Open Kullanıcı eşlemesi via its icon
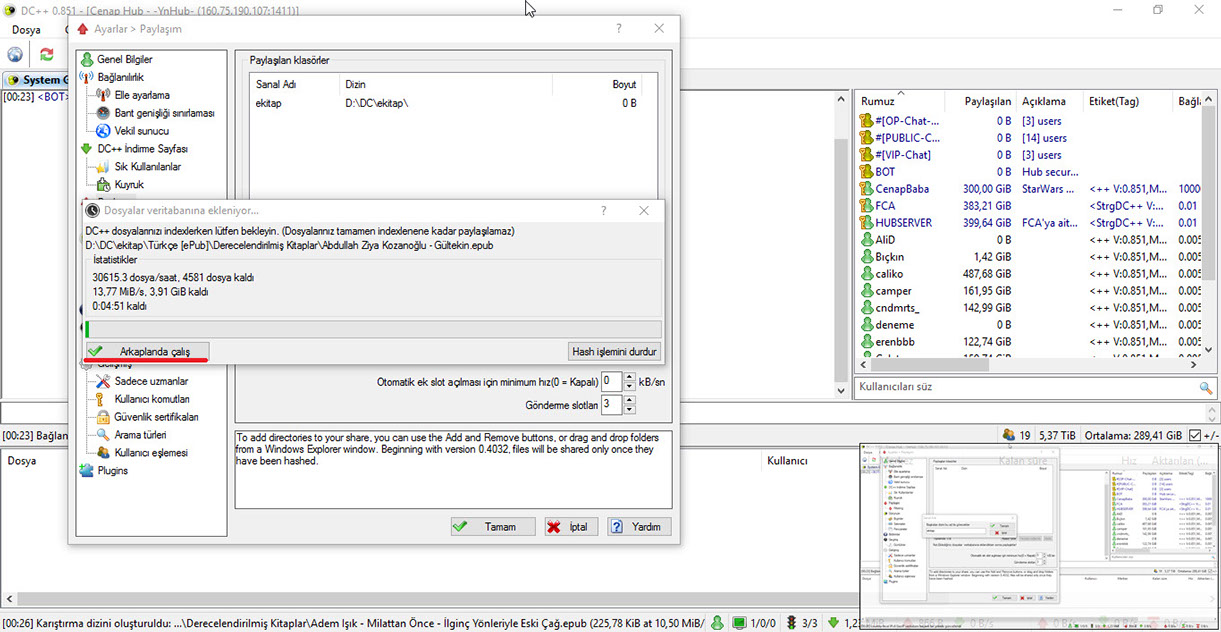Viewport: 1221px width, 632px height. pyautogui.click(x=103, y=453)
